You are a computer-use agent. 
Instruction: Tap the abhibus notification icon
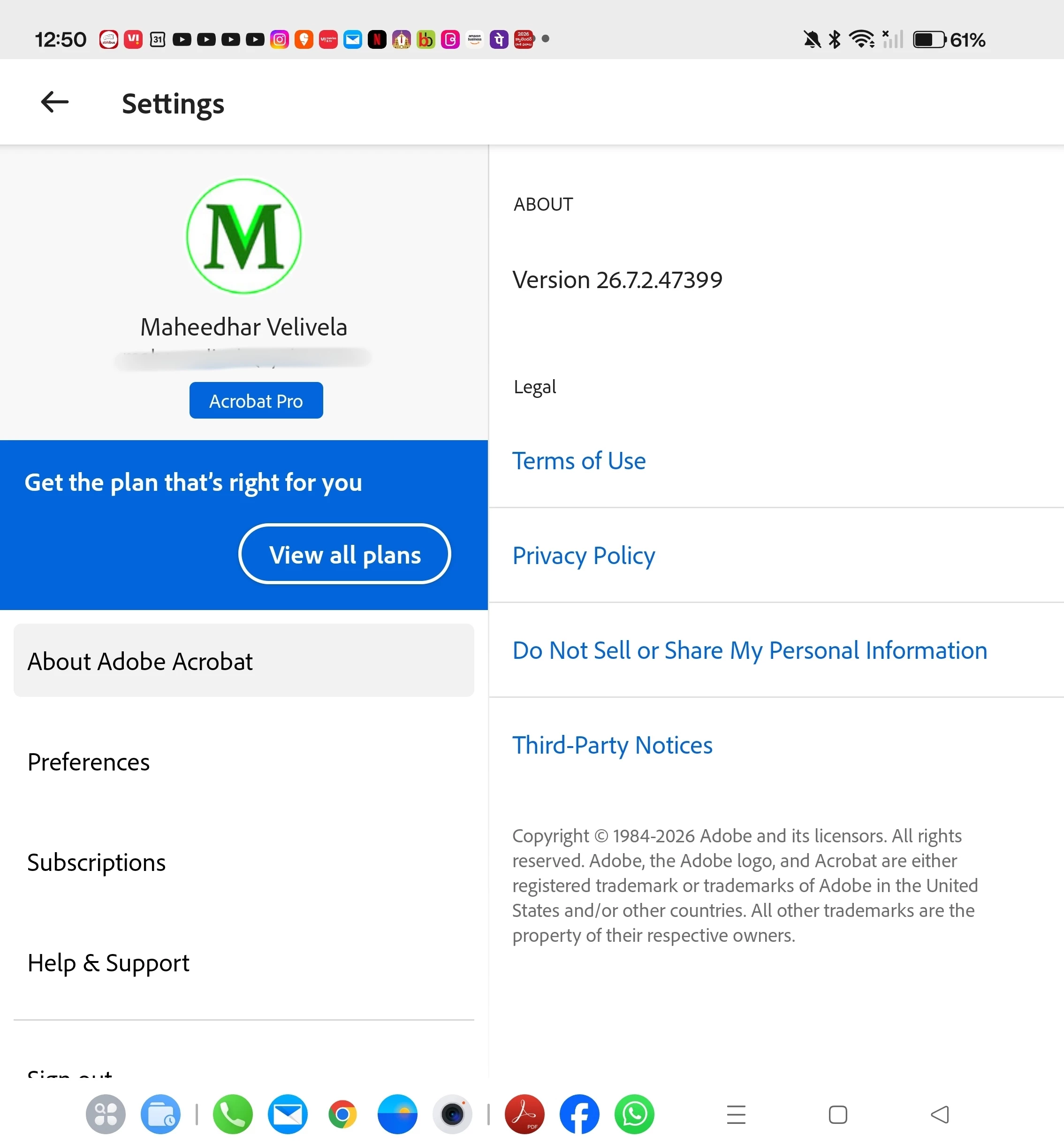109,39
